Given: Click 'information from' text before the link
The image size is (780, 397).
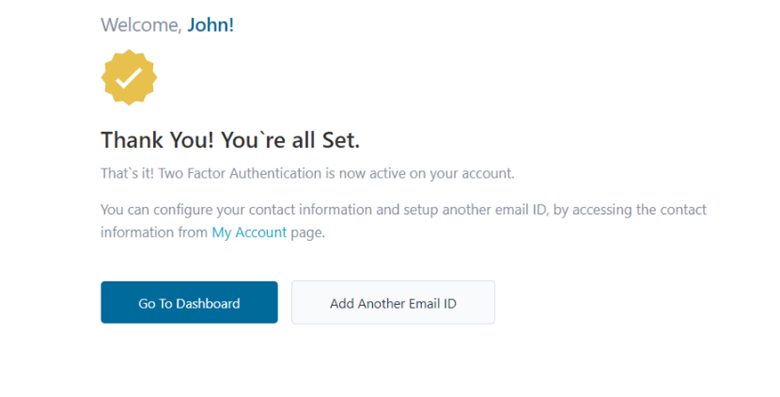Looking at the screenshot, I should pos(154,232).
